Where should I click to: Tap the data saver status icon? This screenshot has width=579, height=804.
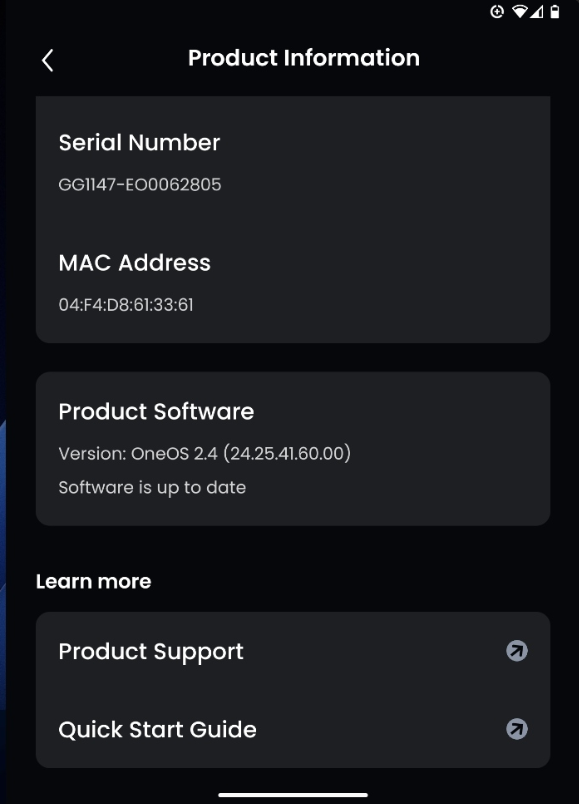497,11
